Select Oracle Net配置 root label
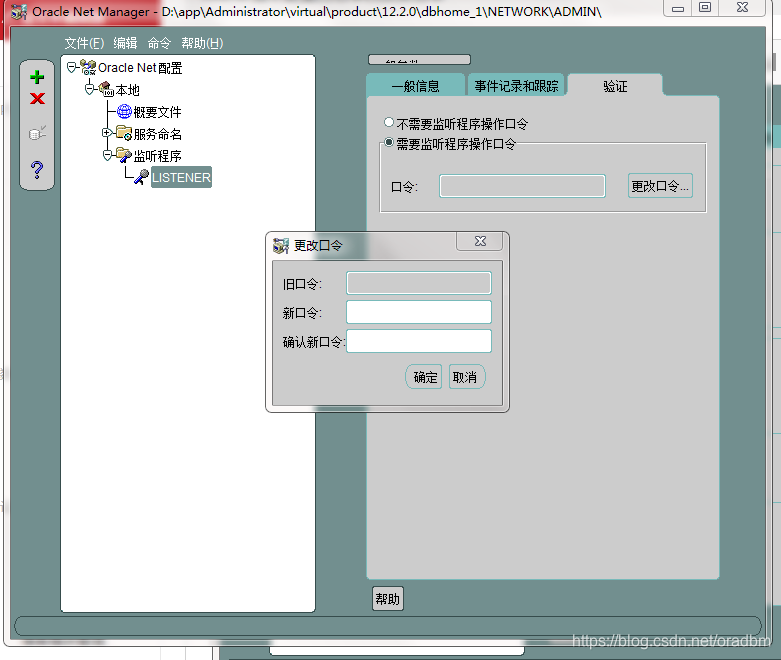 (x=140, y=68)
